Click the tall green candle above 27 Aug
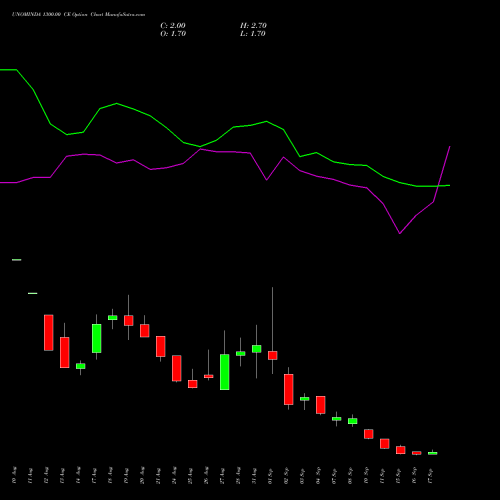Screen dimensions: 500x500 tap(225, 372)
